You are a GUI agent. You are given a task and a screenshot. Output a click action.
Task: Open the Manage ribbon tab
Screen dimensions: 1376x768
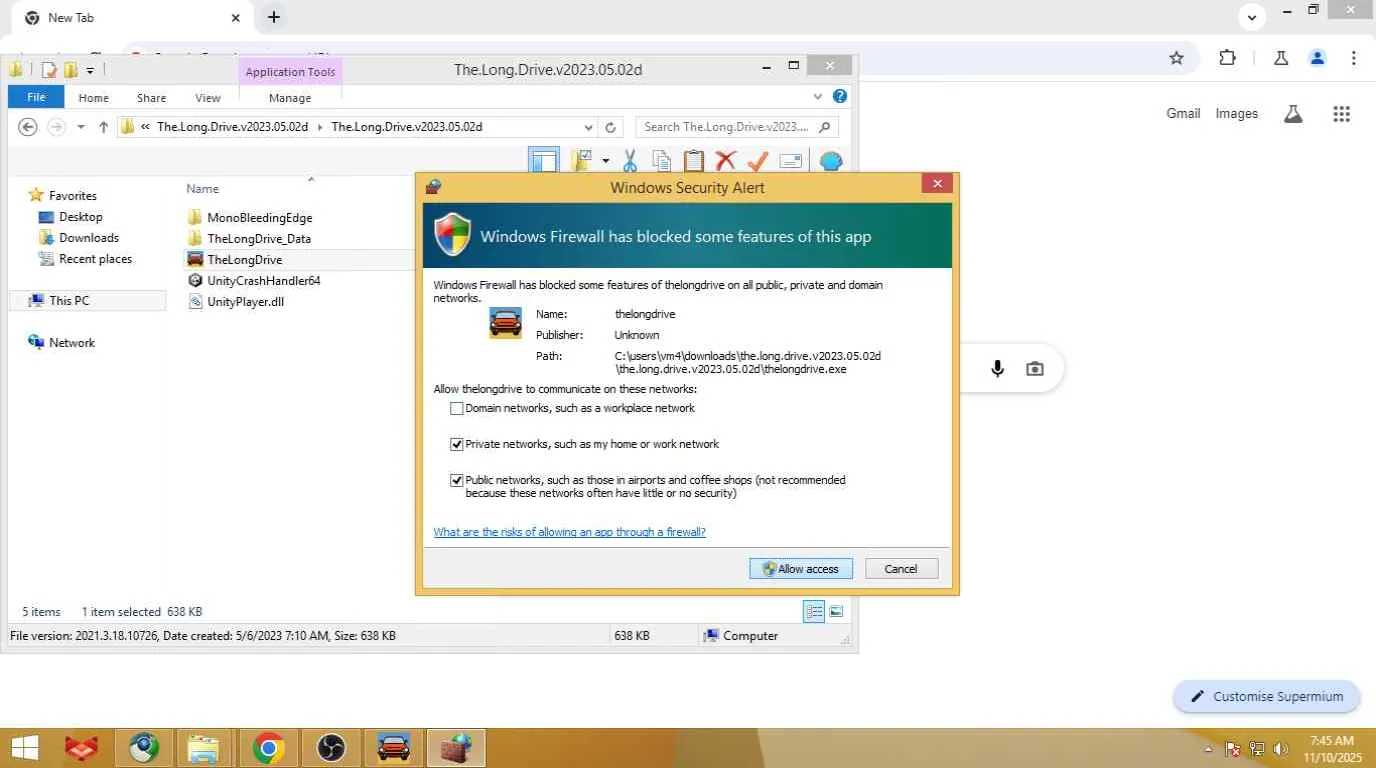click(x=290, y=98)
